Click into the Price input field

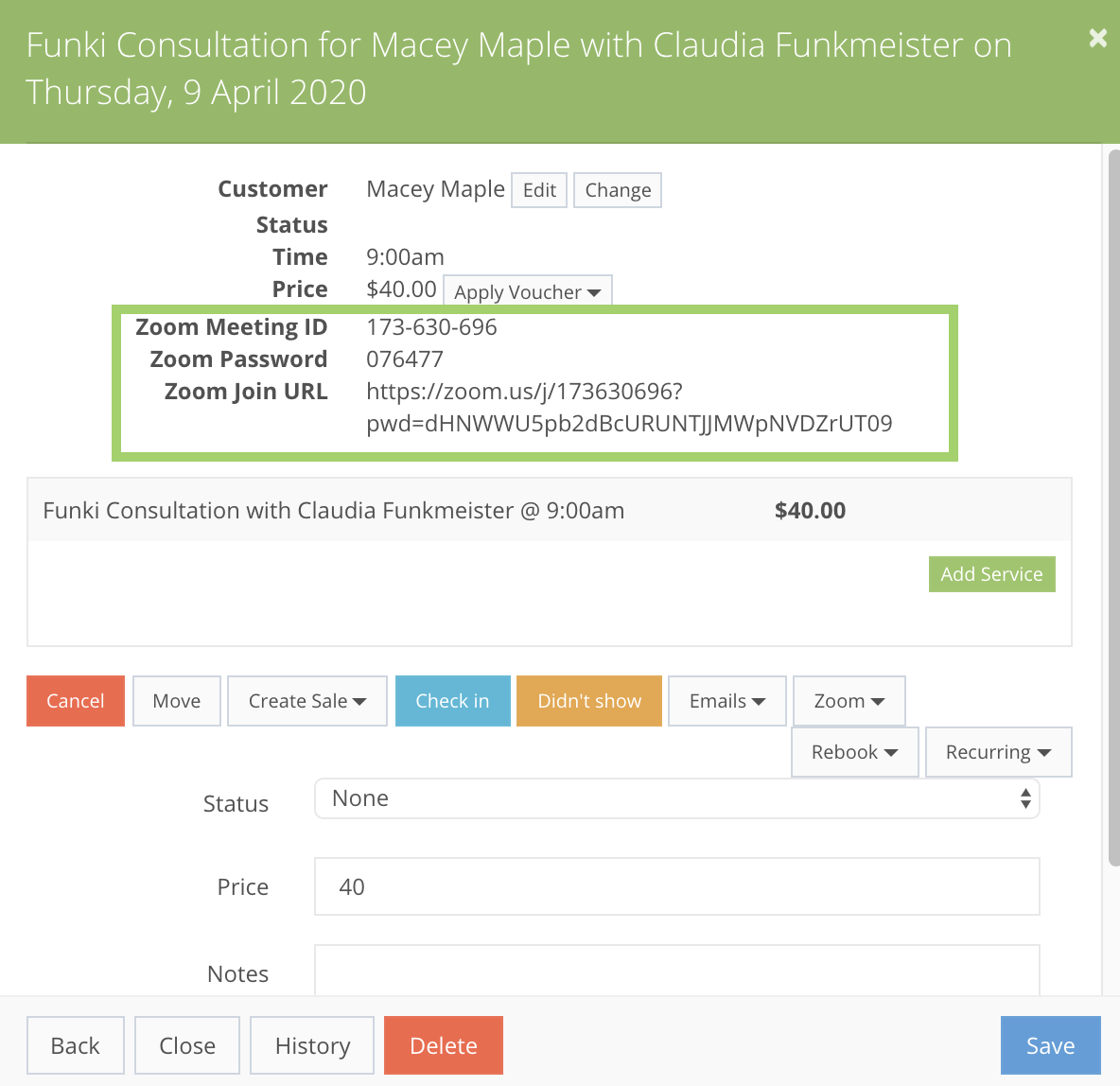677,886
